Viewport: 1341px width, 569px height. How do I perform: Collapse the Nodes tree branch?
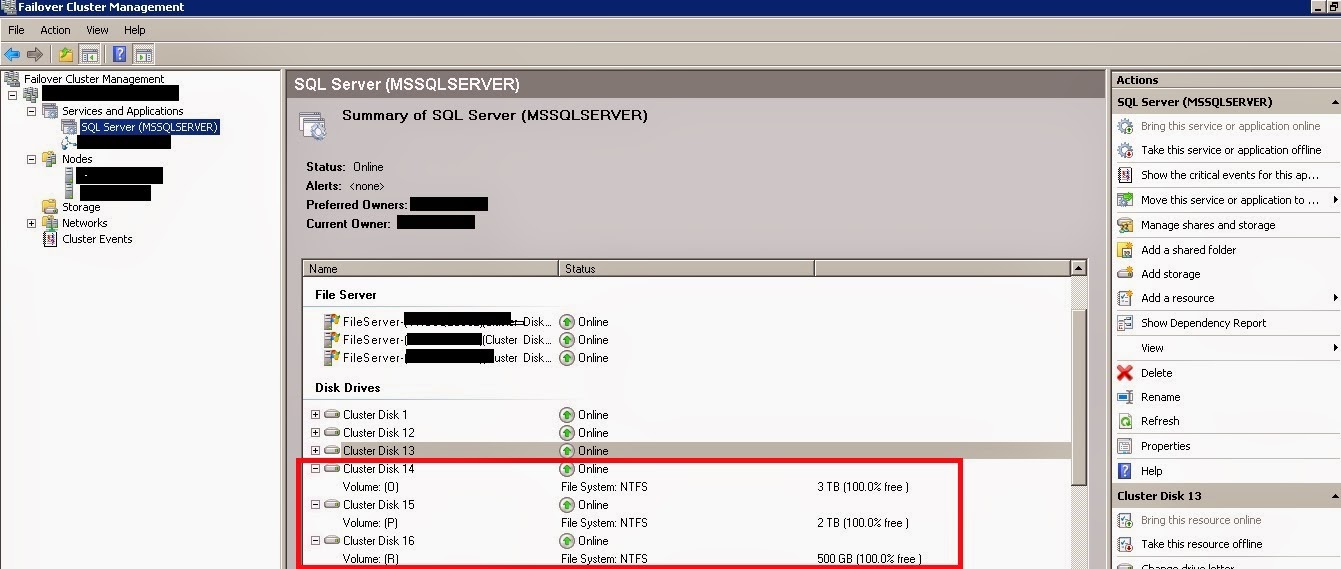coord(31,159)
